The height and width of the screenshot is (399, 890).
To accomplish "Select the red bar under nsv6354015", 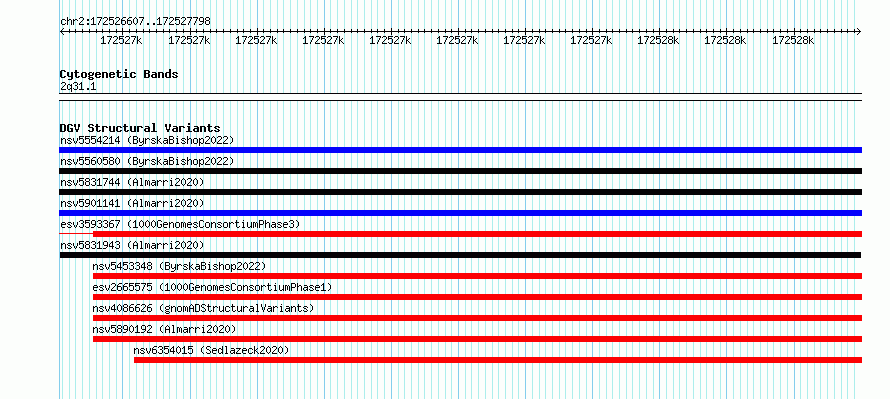I will point(498,360).
